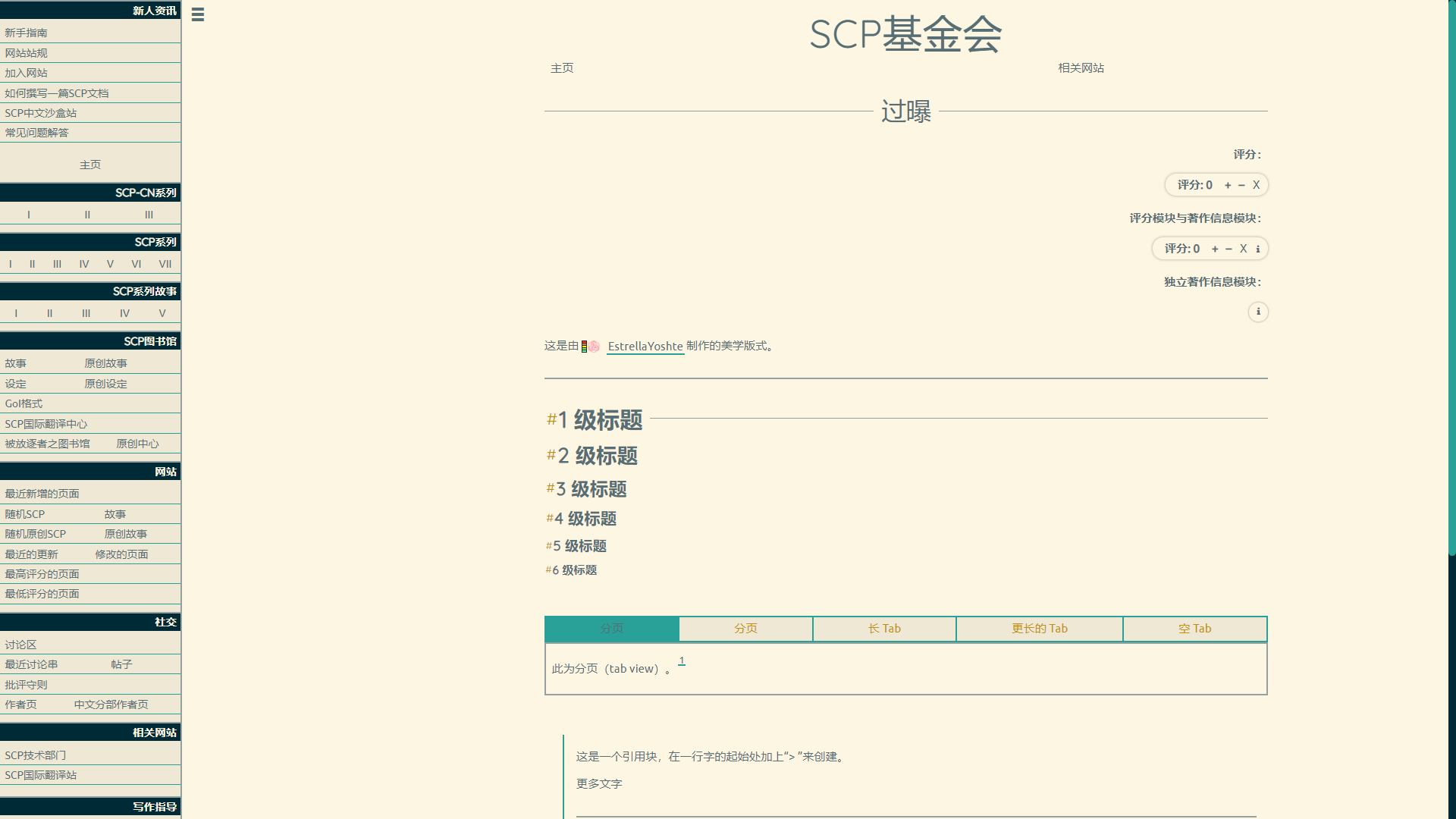Open 随机SCP link in the sidebar

(x=25, y=514)
